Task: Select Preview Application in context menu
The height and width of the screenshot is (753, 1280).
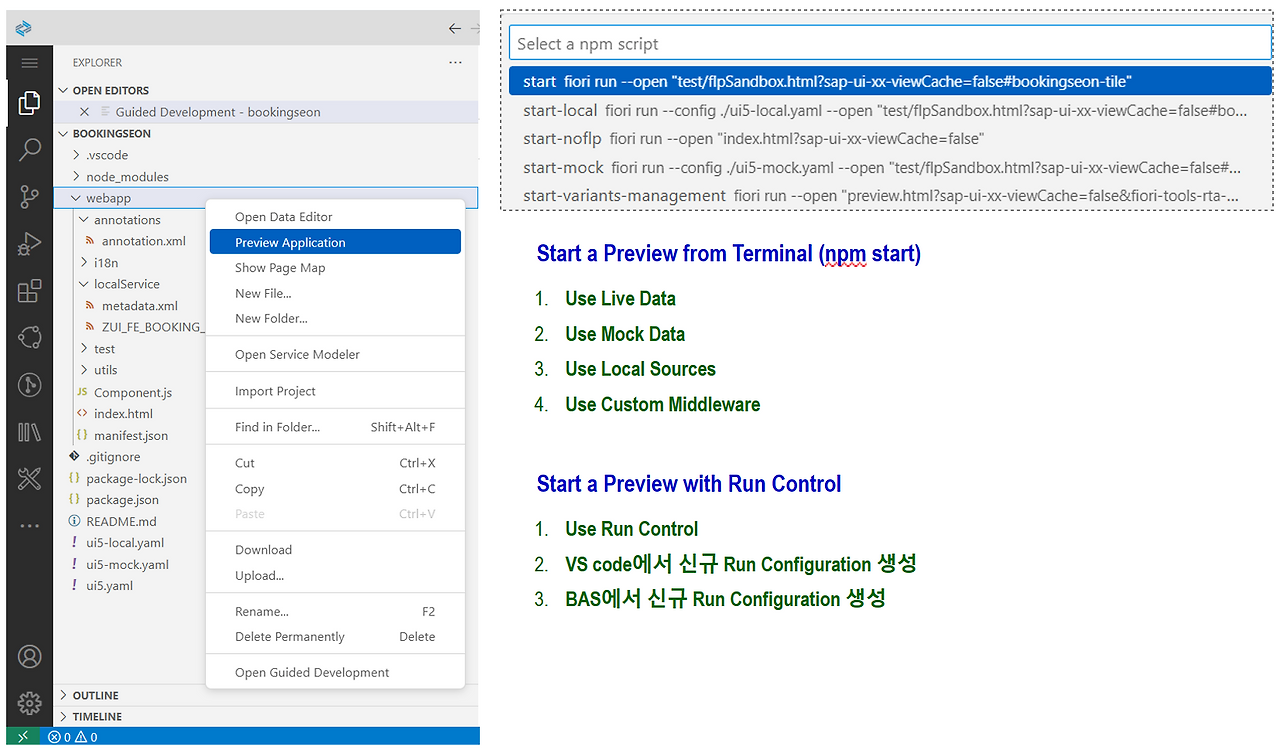Action: click(x=335, y=242)
